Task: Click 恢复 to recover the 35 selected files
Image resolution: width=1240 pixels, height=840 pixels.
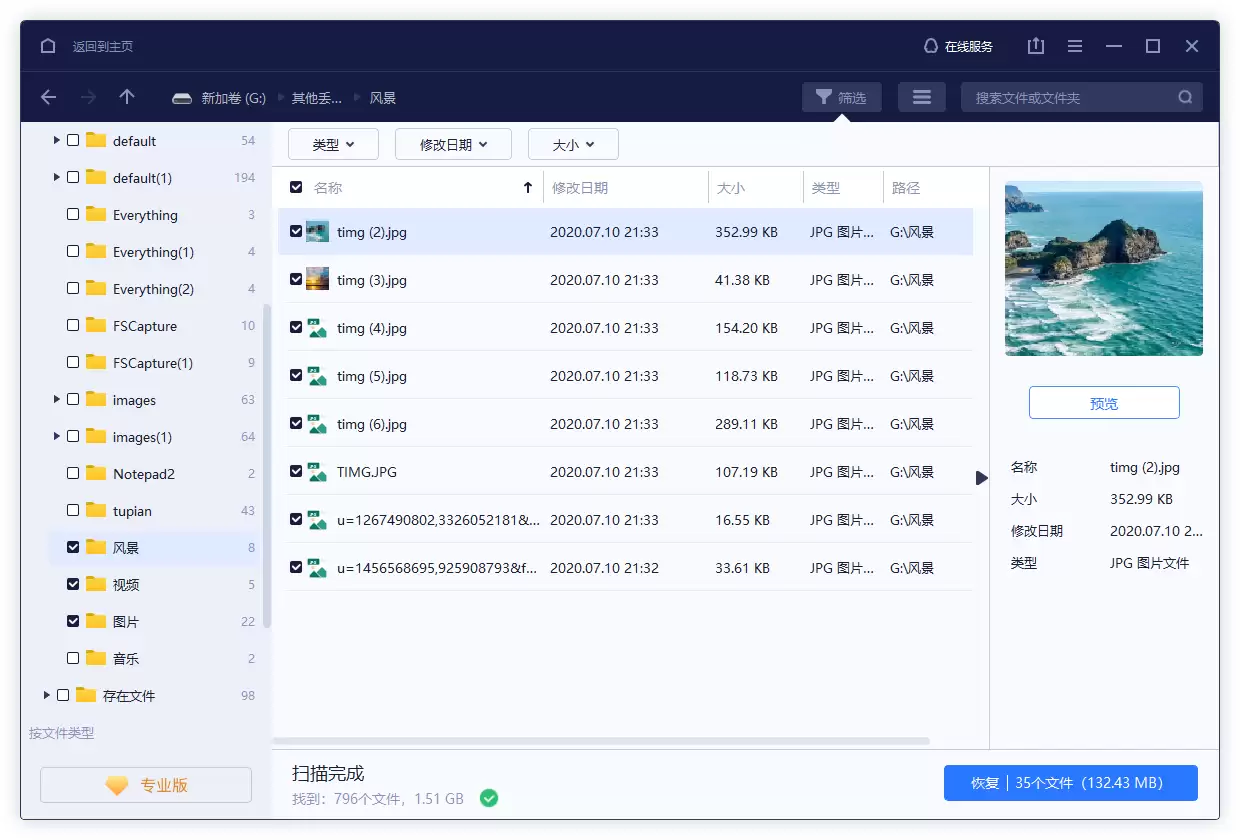Action: click(1069, 783)
